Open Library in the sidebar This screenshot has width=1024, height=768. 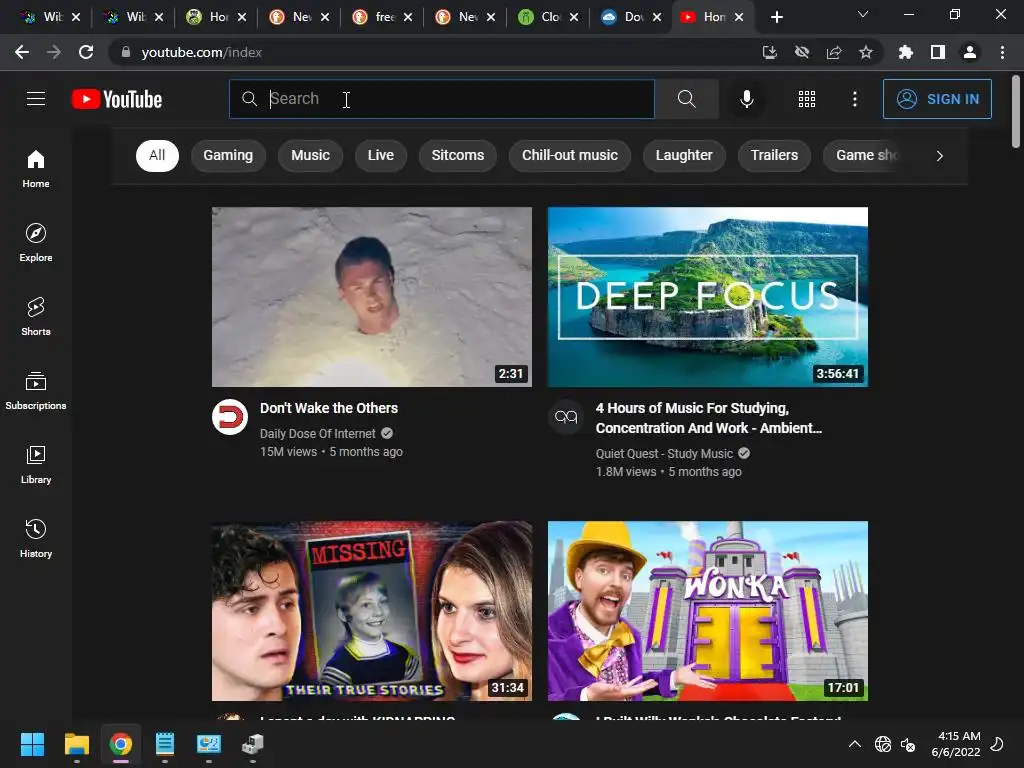pos(36,464)
